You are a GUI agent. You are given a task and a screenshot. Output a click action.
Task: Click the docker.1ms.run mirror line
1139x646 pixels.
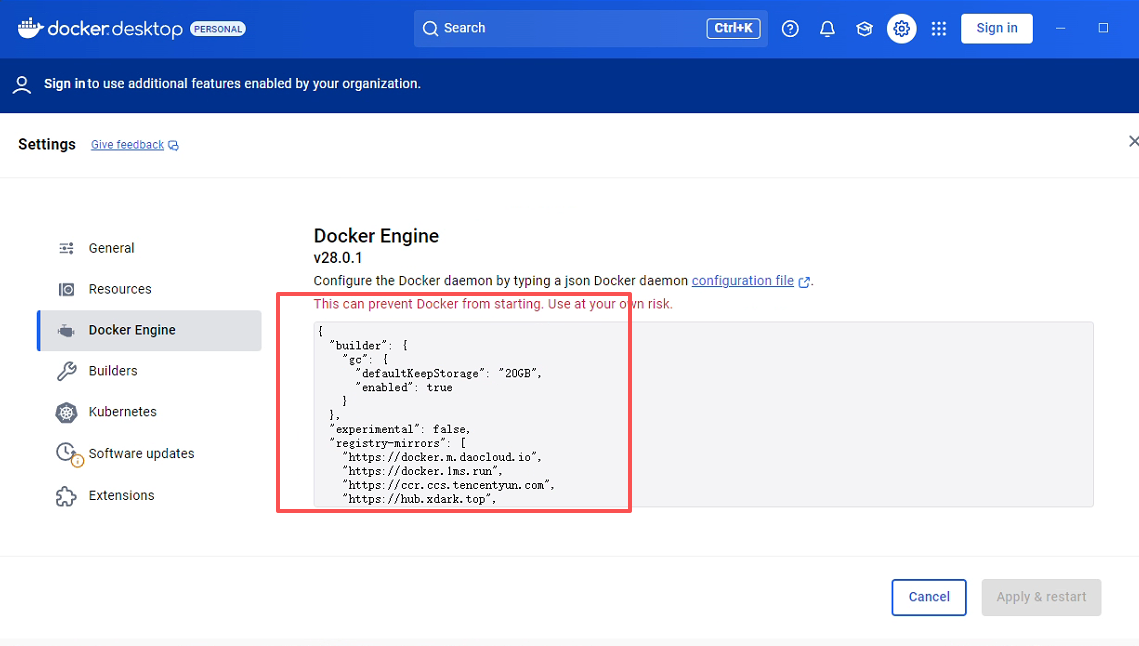click(422, 471)
